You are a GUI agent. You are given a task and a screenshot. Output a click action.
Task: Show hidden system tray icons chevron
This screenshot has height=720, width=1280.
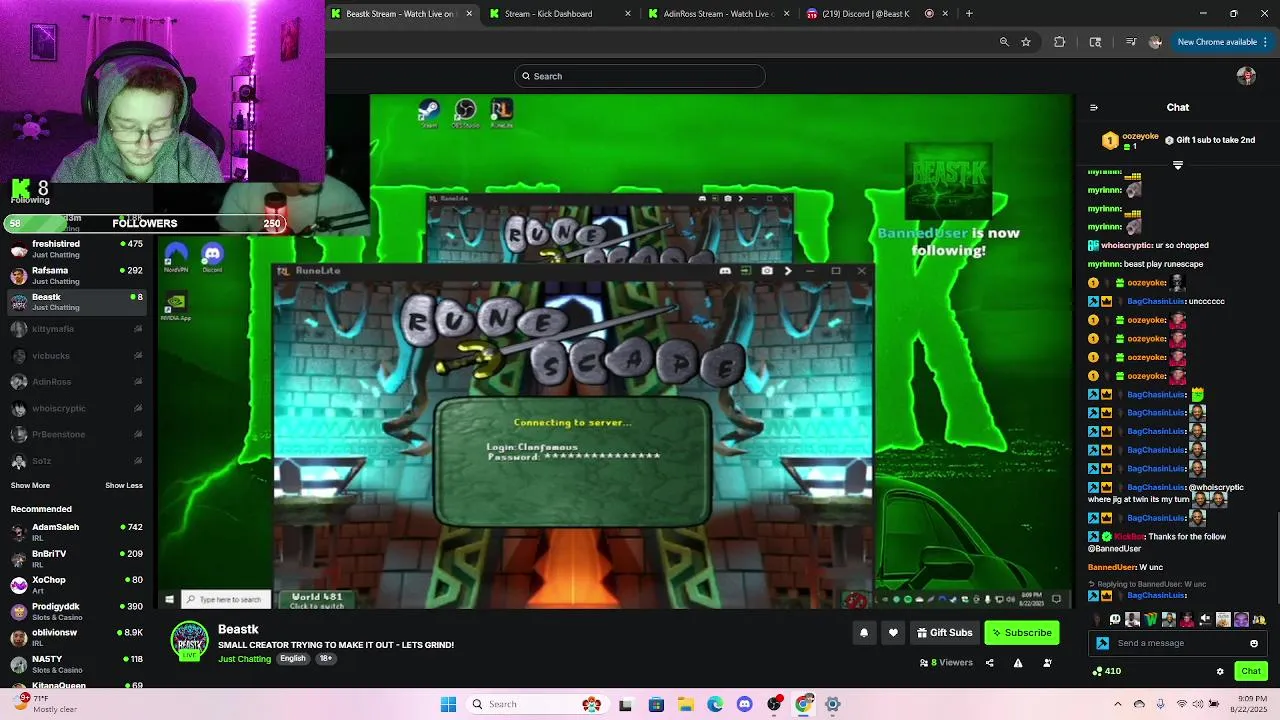[x=1117, y=704]
